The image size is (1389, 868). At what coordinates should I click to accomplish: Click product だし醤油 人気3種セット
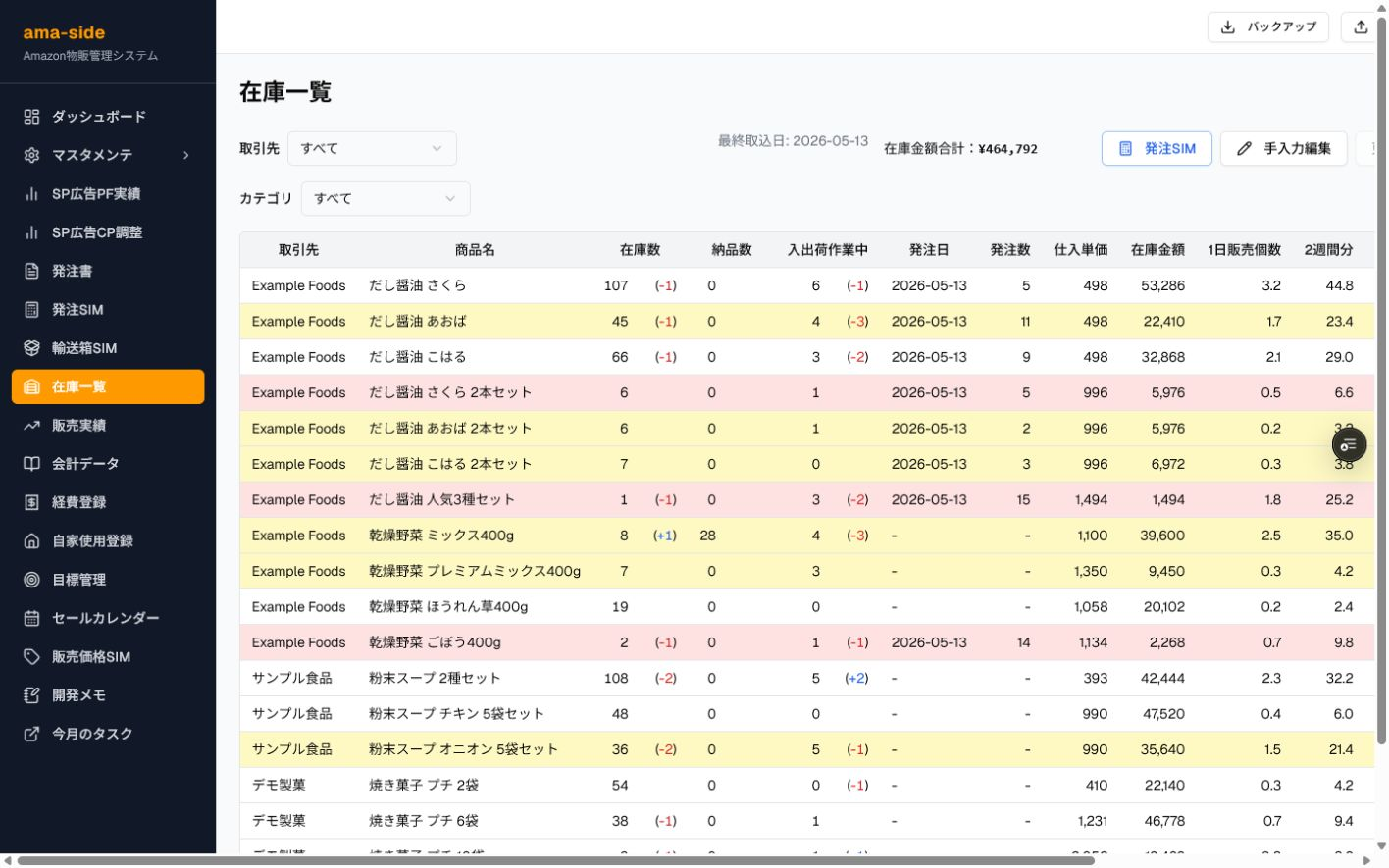pos(441,500)
